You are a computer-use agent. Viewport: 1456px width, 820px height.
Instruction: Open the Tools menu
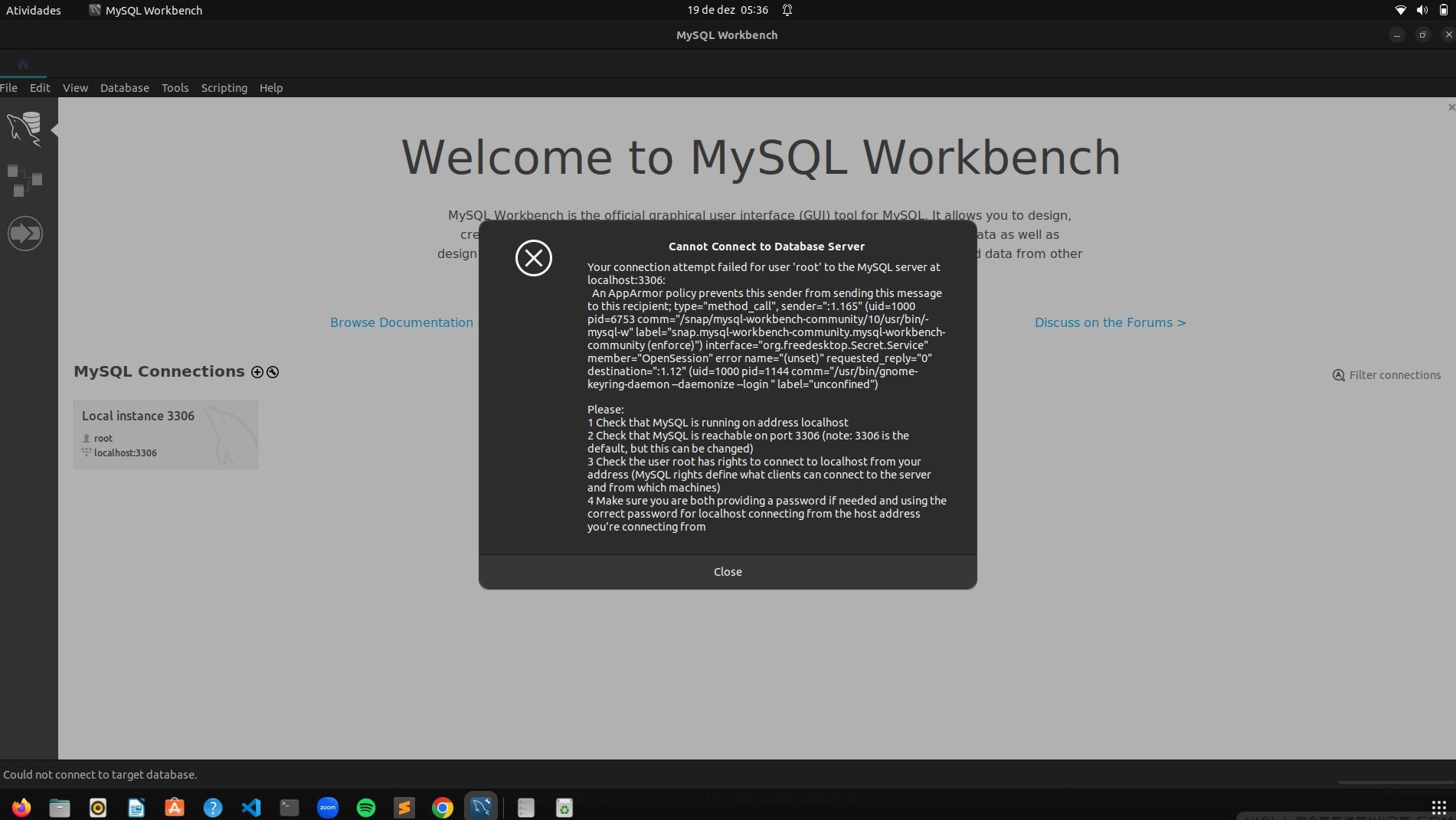(x=175, y=88)
